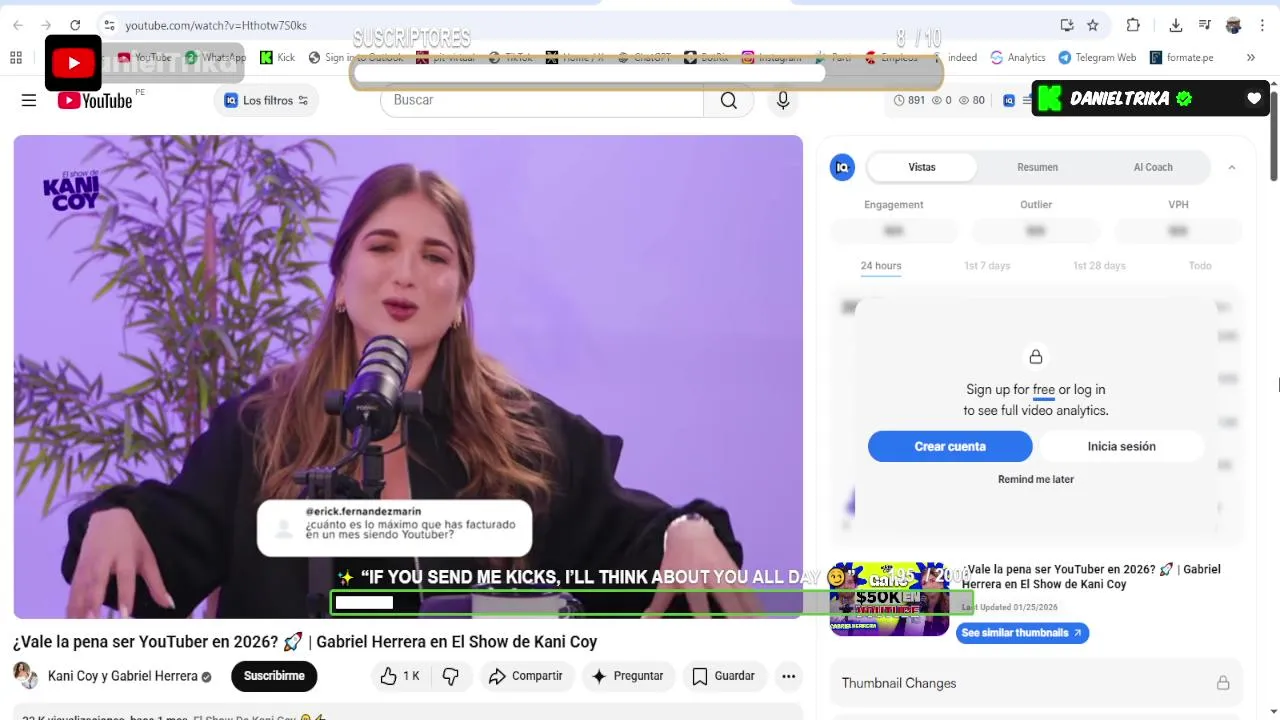The image size is (1280, 720).
Task: Focus the Buscar search field
Action: click(x=542, y=100)
